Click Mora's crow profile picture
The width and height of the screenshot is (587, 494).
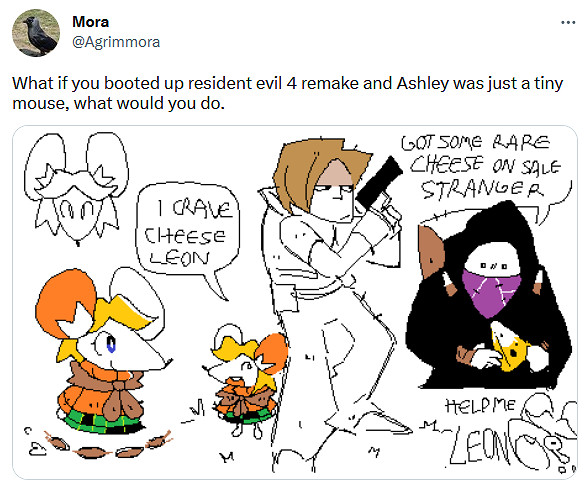[36, 33]
